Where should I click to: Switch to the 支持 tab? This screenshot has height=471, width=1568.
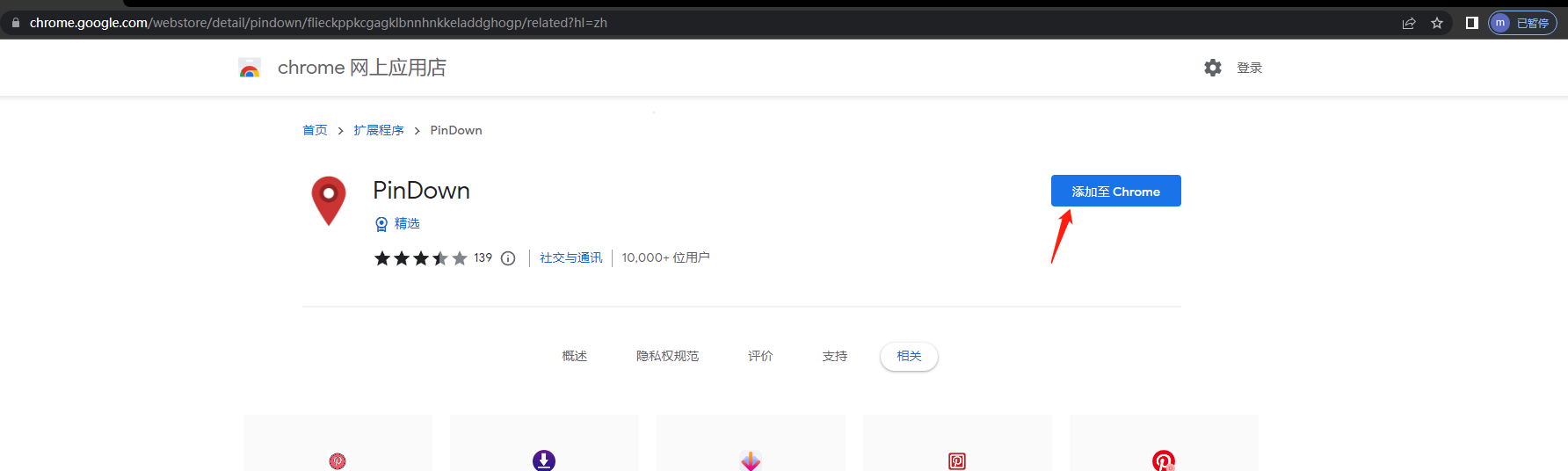click(834, 356)
